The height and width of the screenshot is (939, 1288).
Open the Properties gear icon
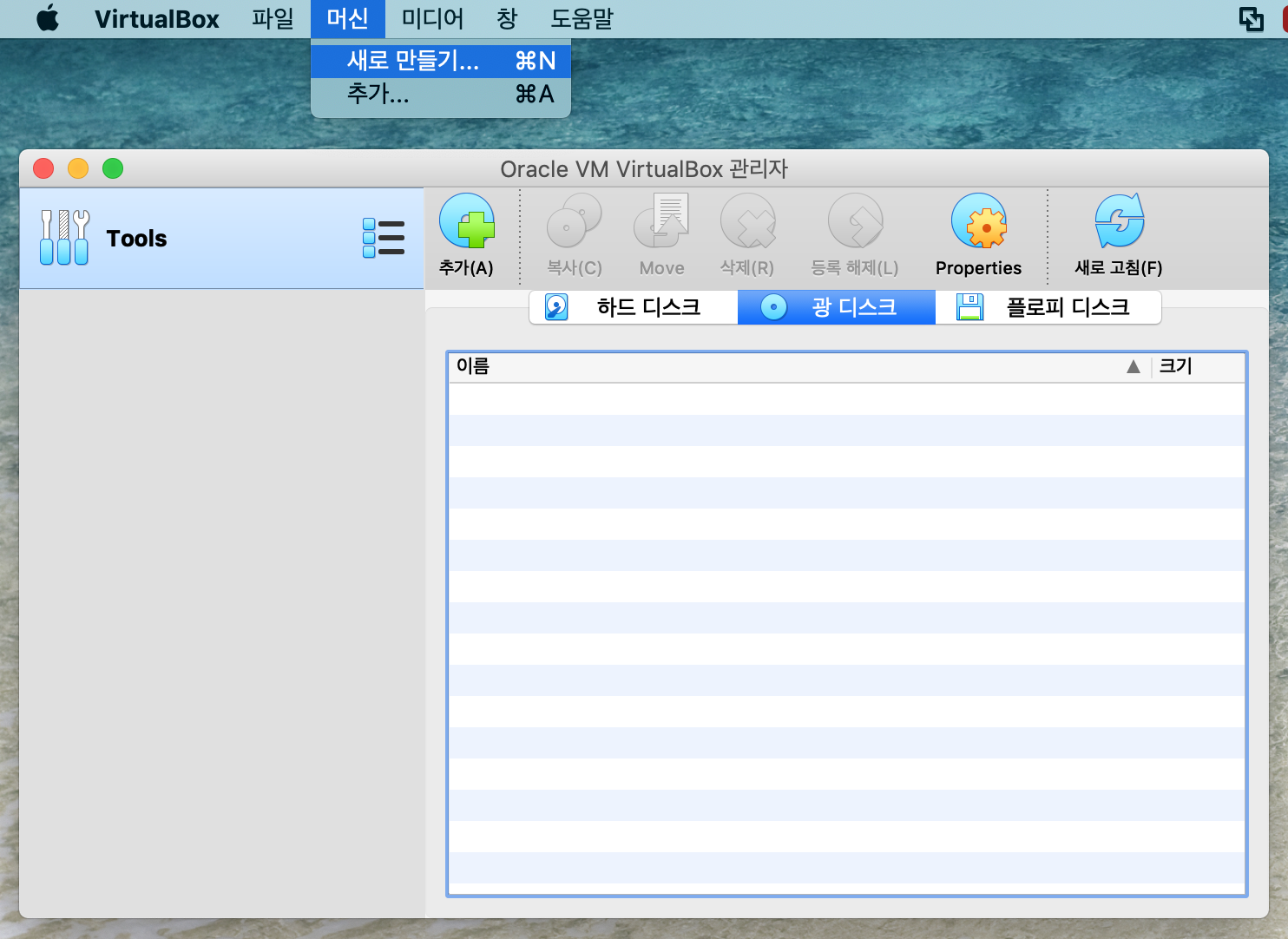pyautogui.click(x=979, y=222)
